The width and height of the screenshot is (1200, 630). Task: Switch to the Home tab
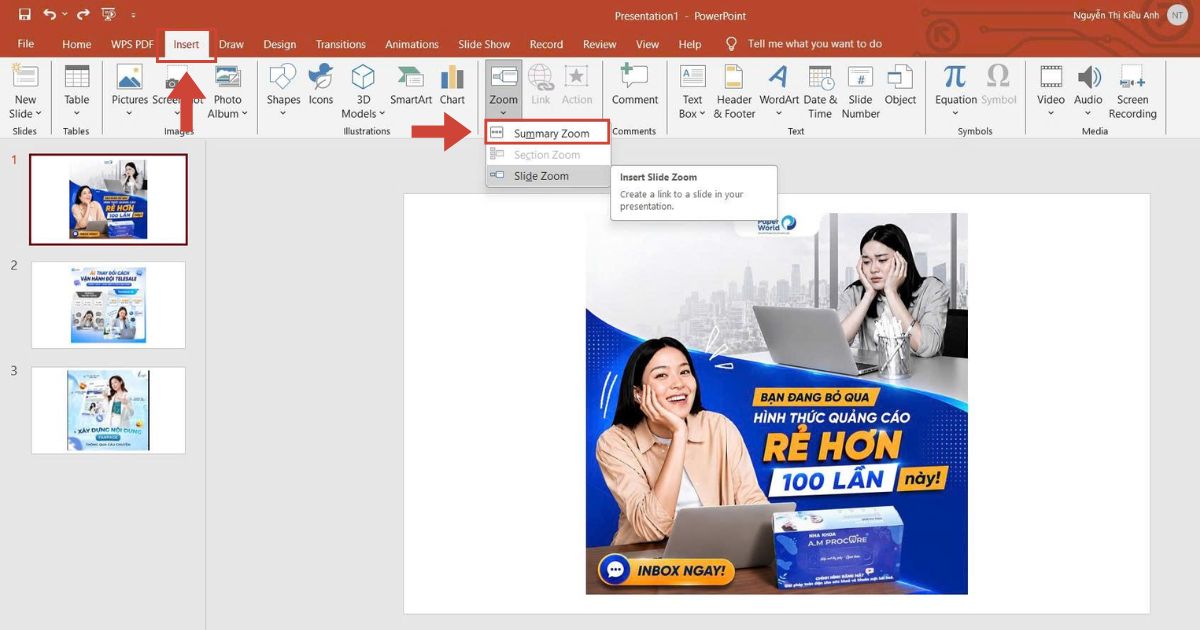[x=77, y=44]
